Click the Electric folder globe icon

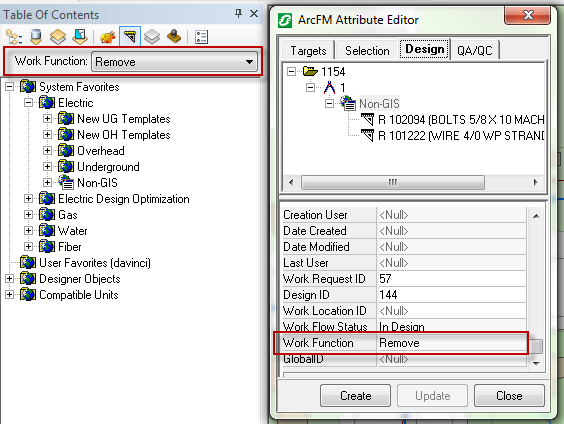click(x=47, y=102)
